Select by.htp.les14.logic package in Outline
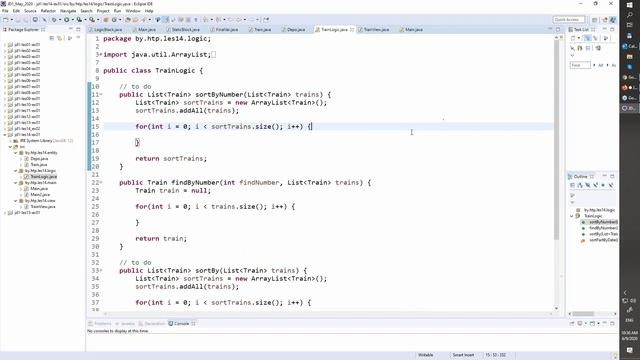Image resolution: width=640 pixels, height=360 pixels. (x=599, y=210)
